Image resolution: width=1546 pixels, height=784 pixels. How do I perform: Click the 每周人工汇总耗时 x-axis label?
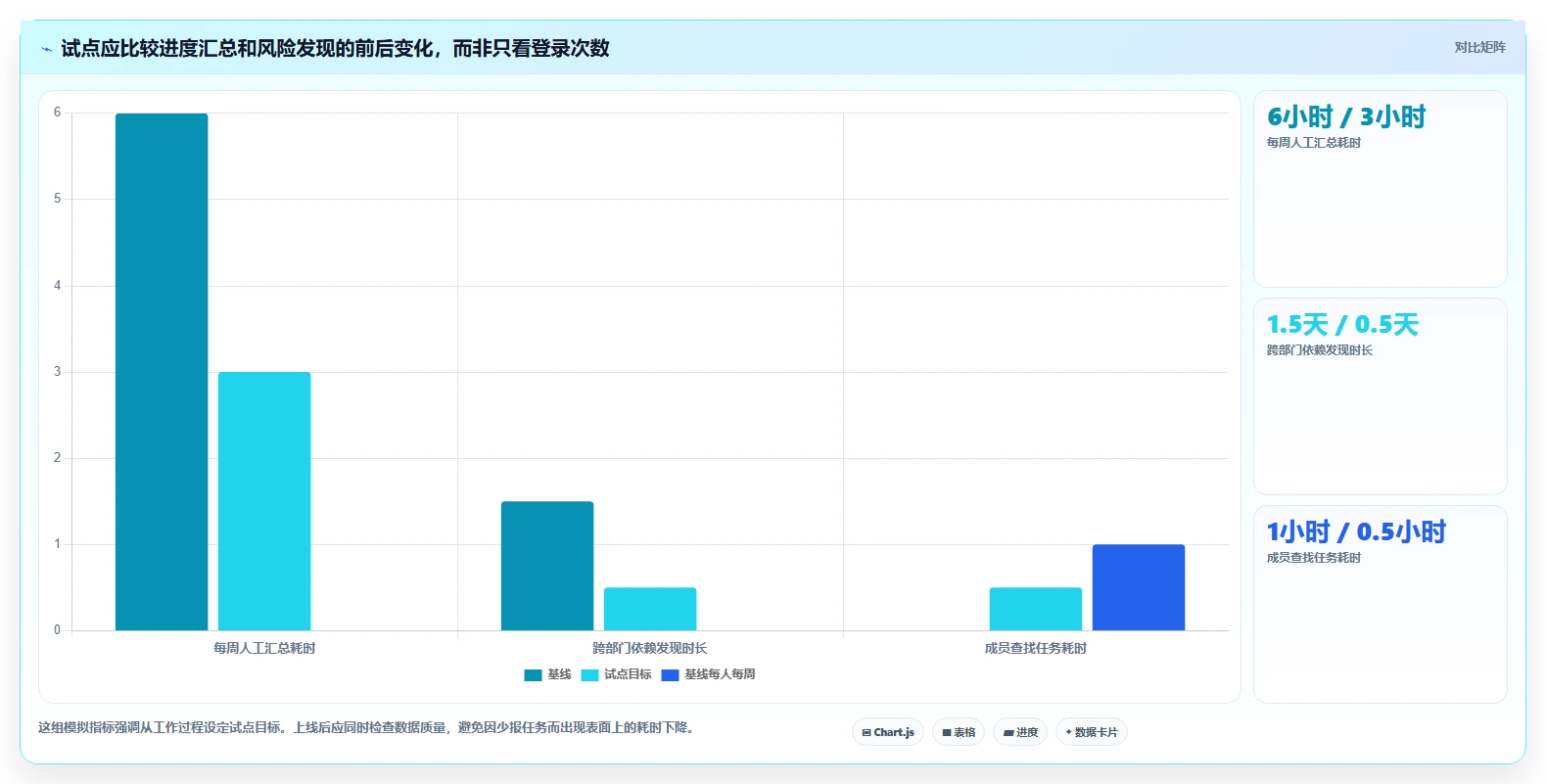(264, 648)
